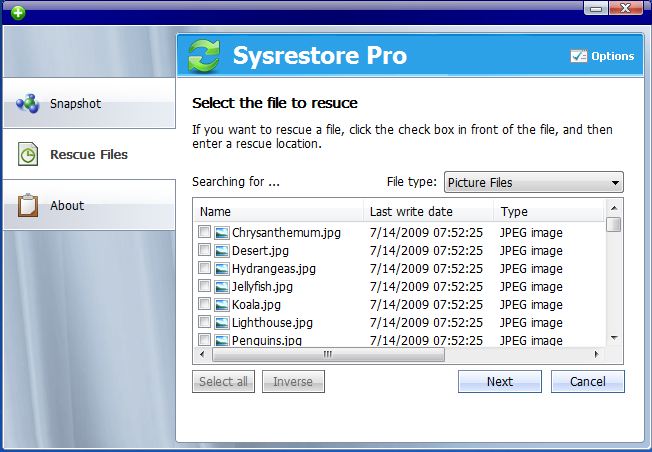Screen dimensions: 652x452
Task: Check the box for Chrysanthemum.jpg
Action: pyautogui.click(x=204, y=232)
